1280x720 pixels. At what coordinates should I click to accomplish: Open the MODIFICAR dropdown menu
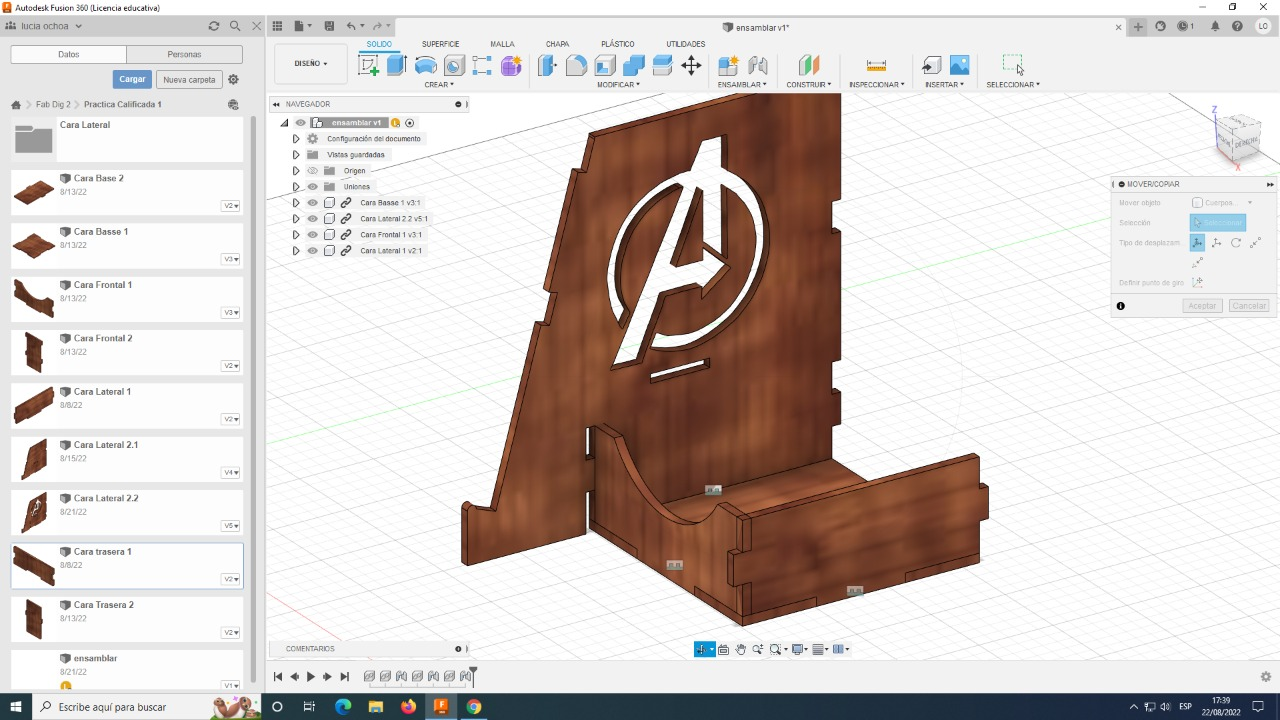coord(618,85)
